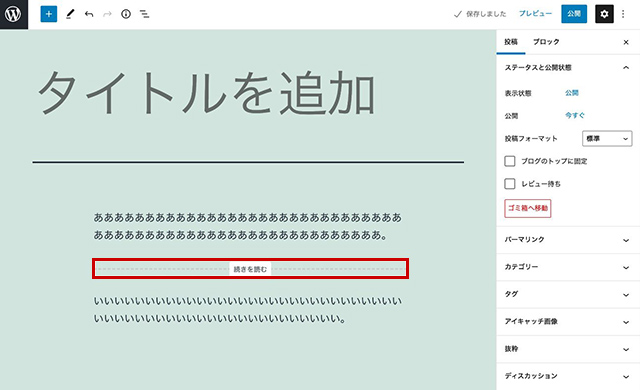Expand the アイキャッチ画像 section

(568, 322)
